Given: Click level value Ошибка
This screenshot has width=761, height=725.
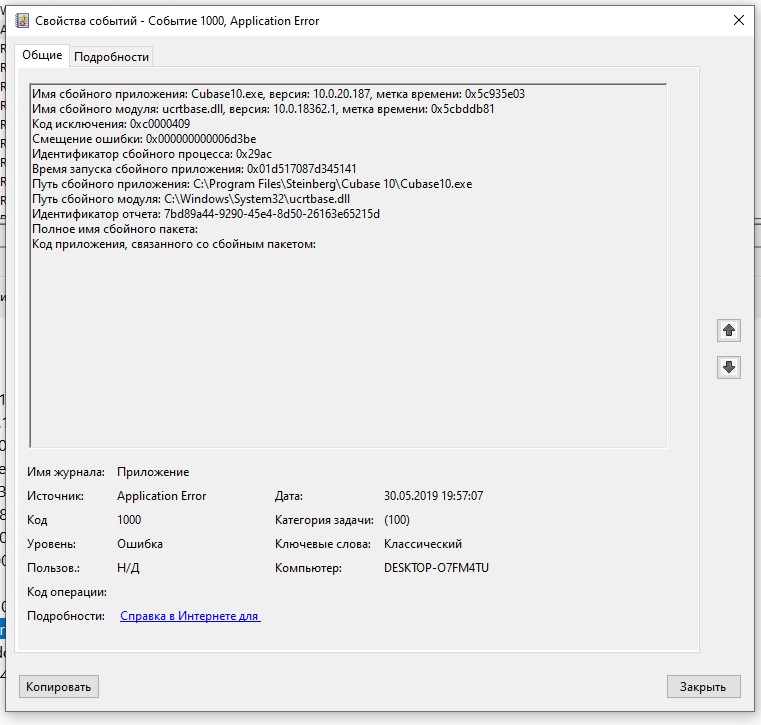Looking at the screenshot, I should [x=140, y=544].
